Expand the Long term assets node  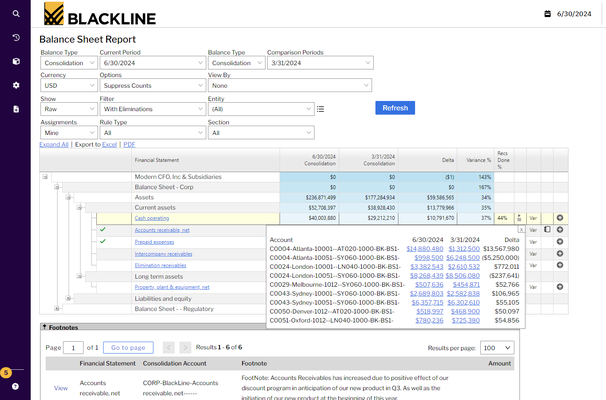(x=79, y=276)
